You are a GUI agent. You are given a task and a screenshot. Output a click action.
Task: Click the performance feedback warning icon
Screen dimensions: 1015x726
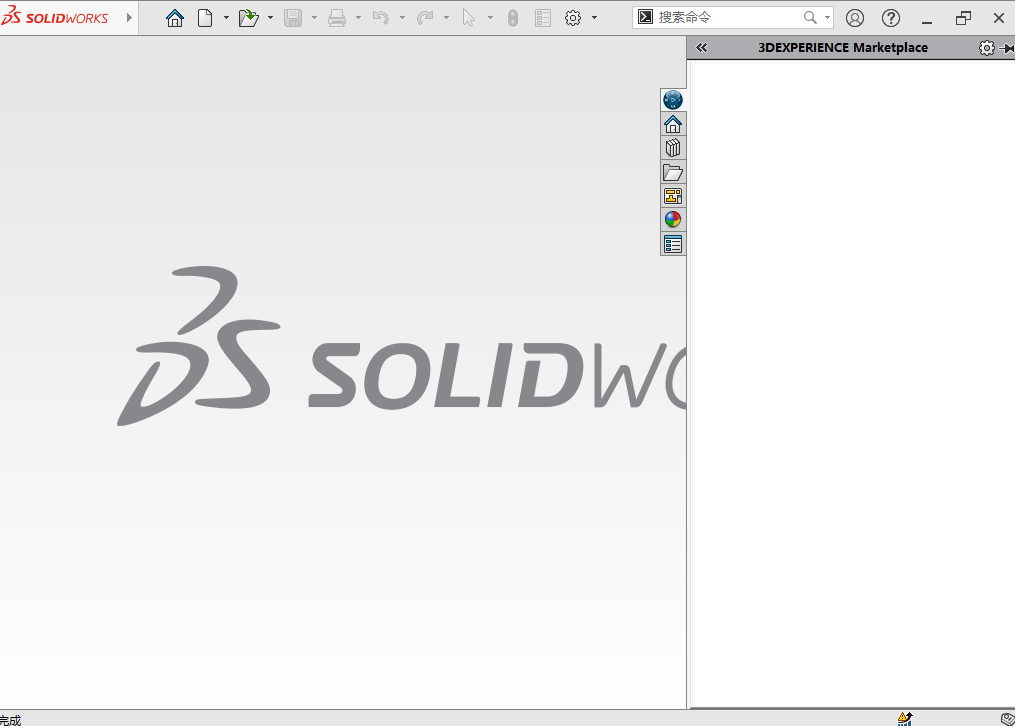tap(903, 717)
